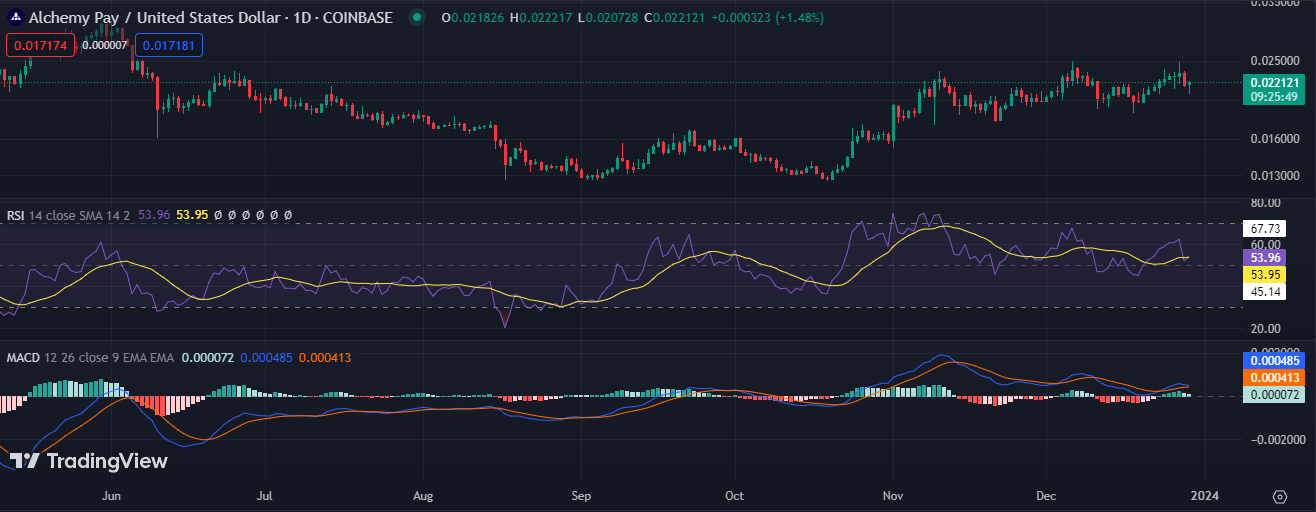The image size is (1316, 512).
Task: Click the 0.013000 price axis label
Action: pyautogui.click(x=1275, y=175)
